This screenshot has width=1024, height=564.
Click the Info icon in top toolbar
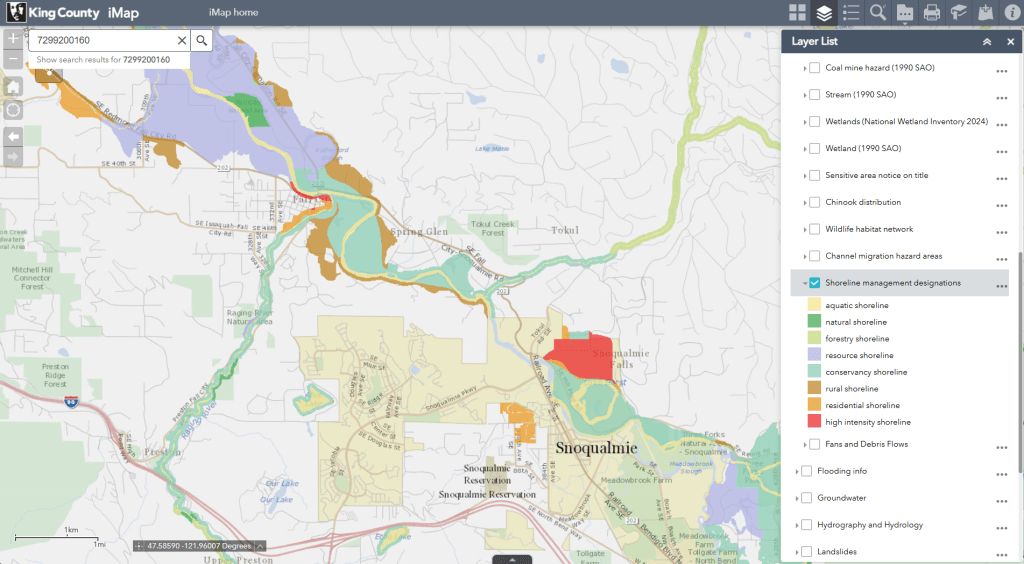[1012, 13]
